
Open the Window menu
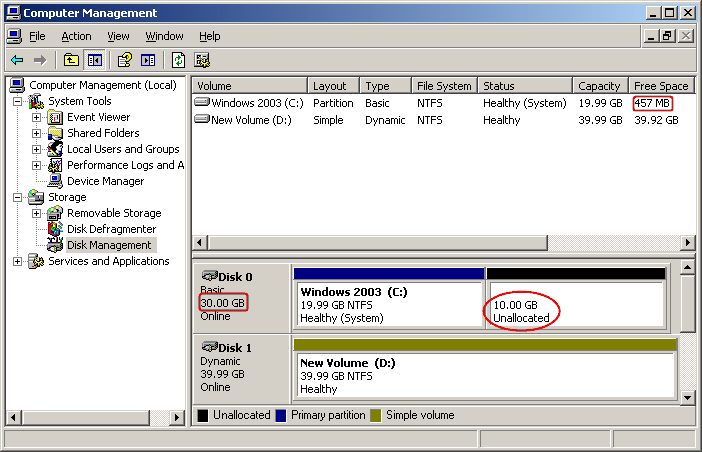pos(164,36)
